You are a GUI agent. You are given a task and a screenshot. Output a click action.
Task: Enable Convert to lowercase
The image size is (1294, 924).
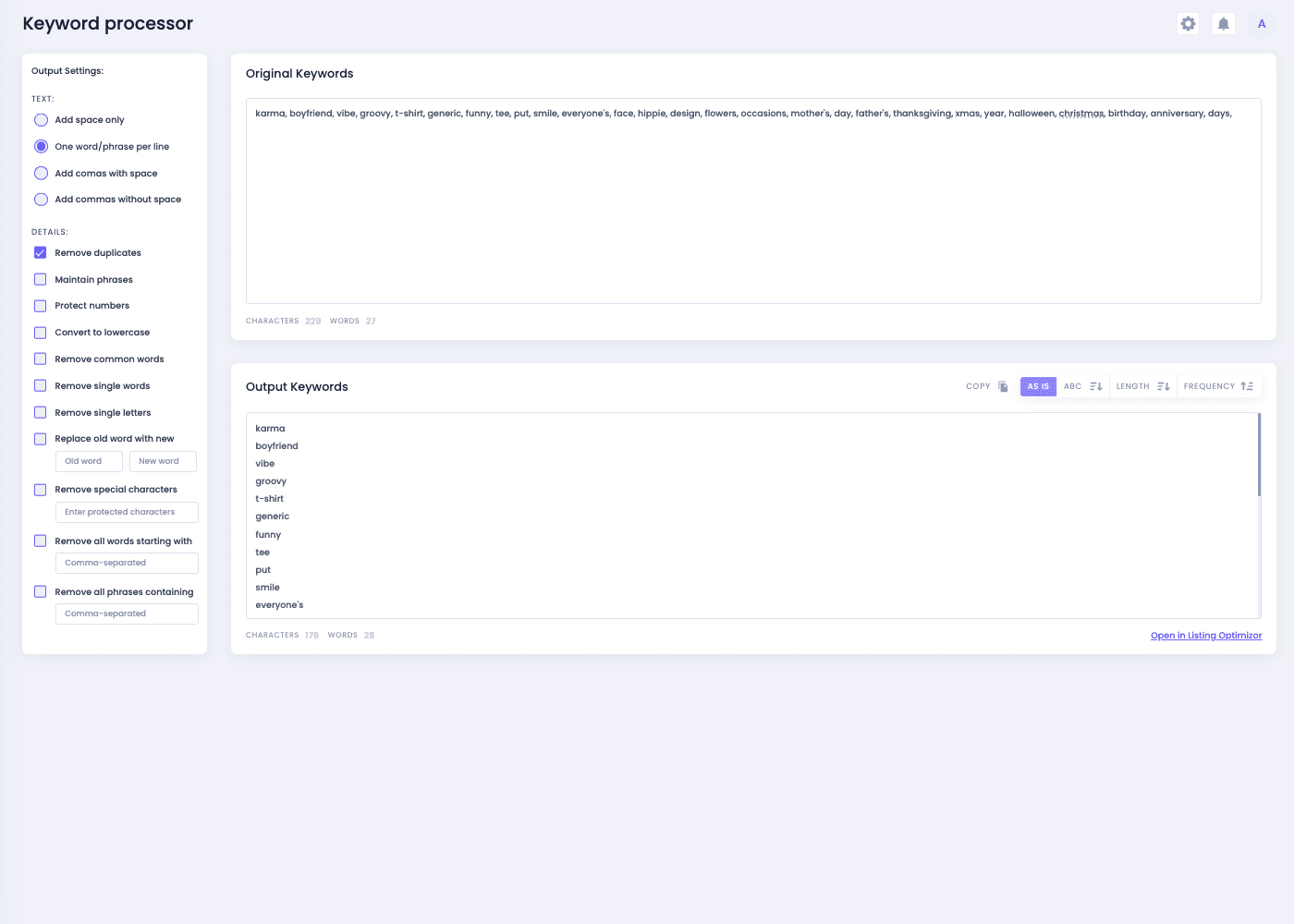click(41, 332)
